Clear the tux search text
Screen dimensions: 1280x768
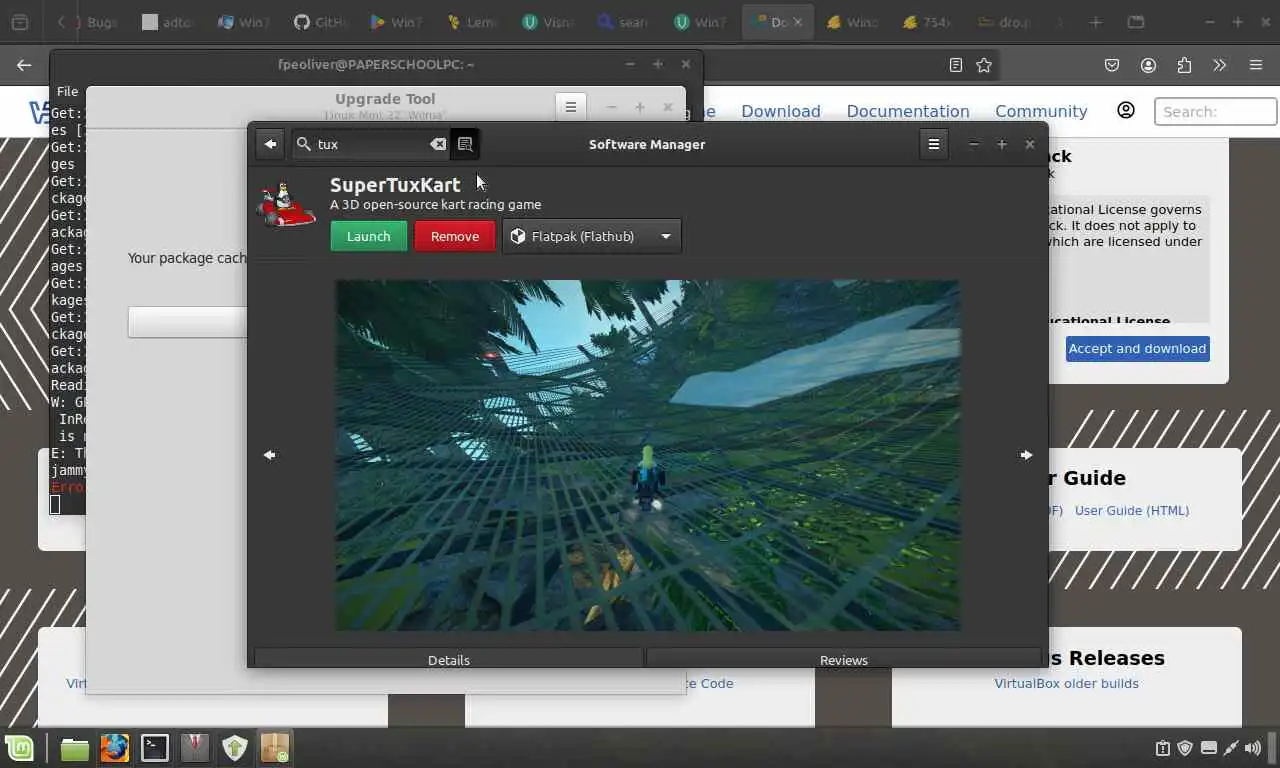pos(438,144)
